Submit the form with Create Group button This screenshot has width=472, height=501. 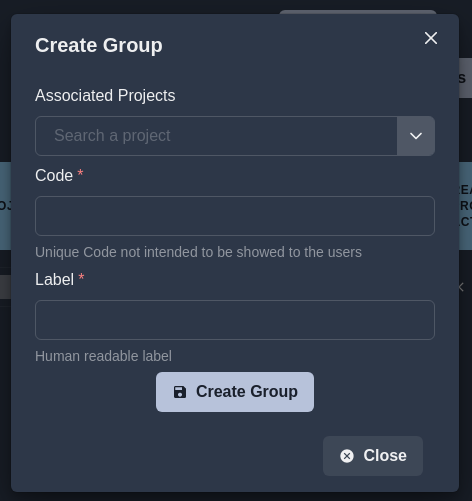click(235, 392)
